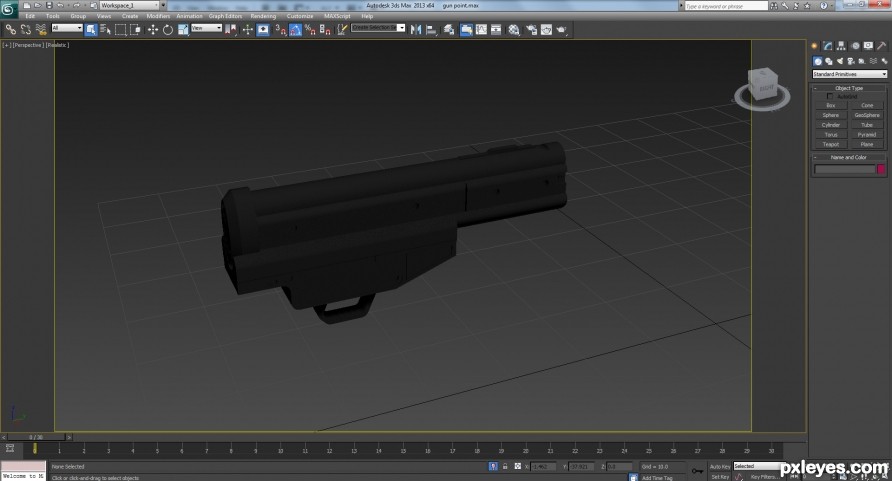Enable the AutoGrid checkbox

tap(830, 97)
